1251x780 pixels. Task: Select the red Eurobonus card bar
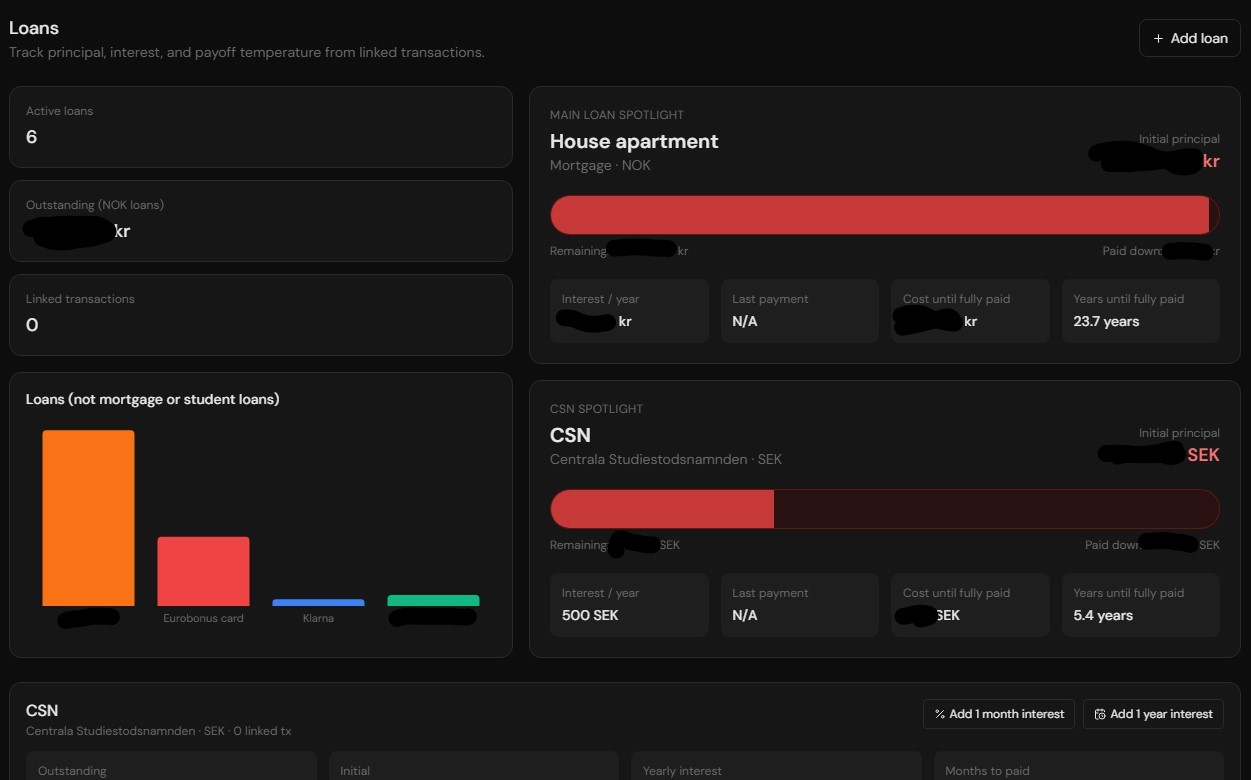point(203,571)
